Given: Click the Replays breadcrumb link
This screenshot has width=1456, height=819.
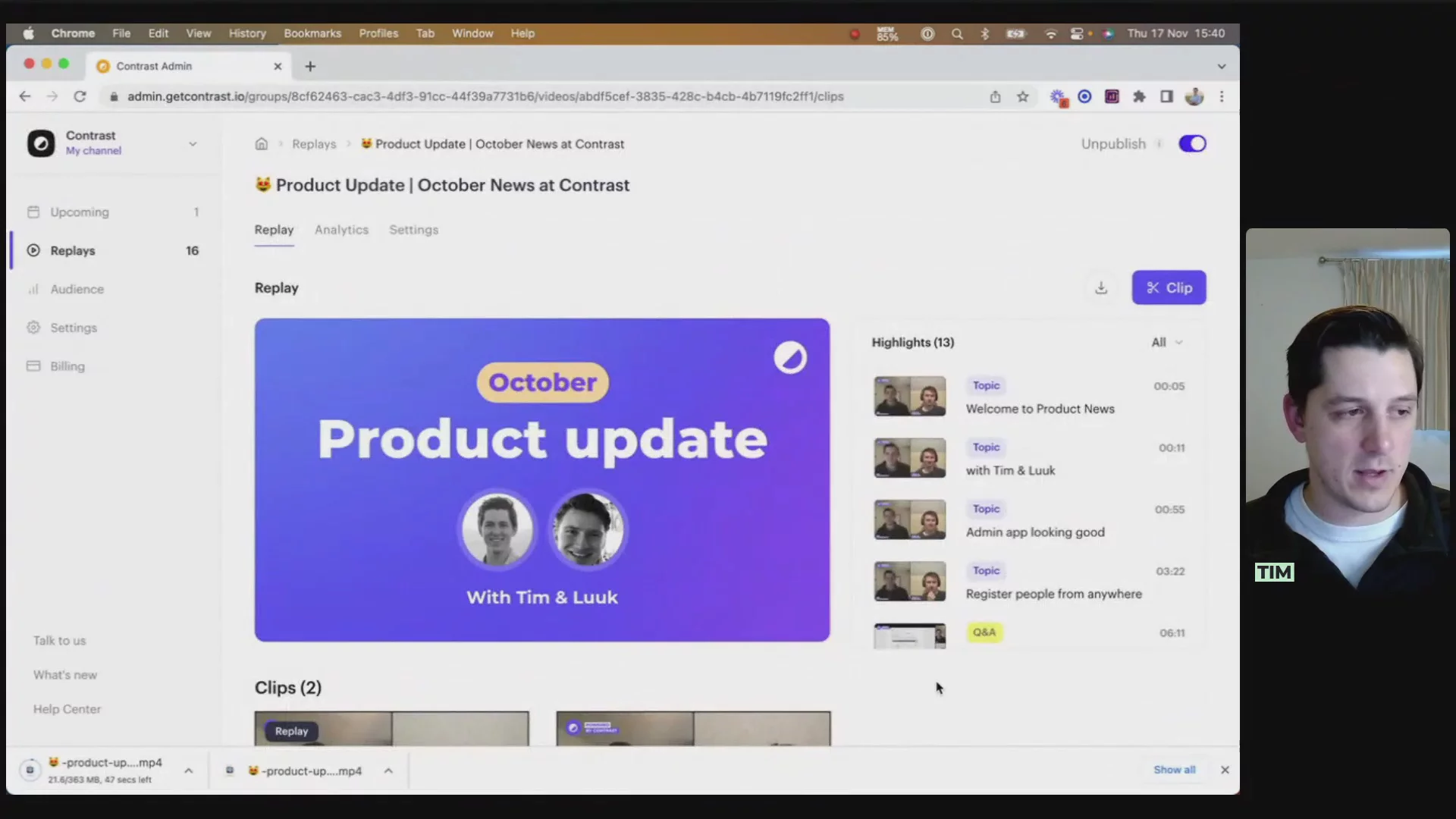Looking at the screenshot, I should (x=314, y=144).
